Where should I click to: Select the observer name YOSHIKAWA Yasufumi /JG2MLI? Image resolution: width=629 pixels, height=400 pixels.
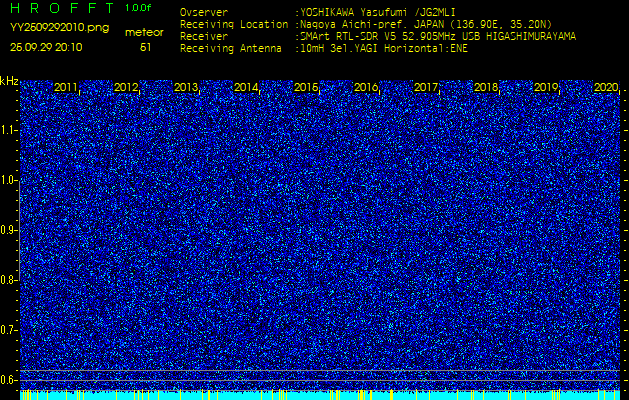(x=378, y=12)
